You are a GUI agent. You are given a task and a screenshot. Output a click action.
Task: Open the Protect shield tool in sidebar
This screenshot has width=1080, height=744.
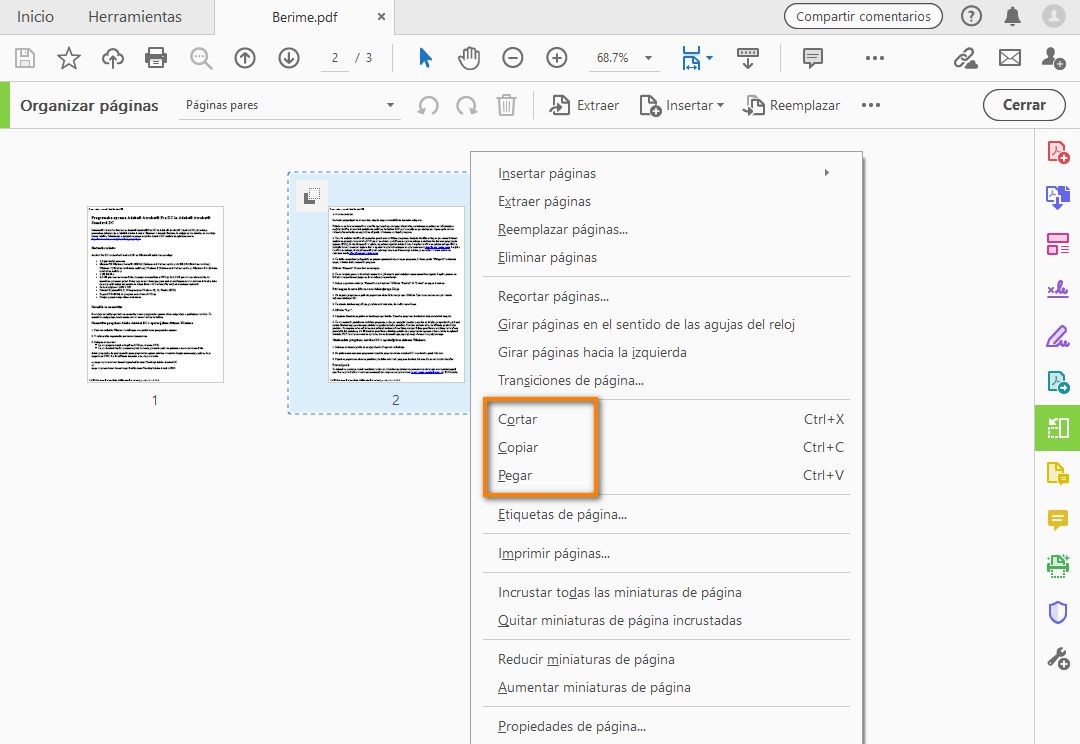1057,612
